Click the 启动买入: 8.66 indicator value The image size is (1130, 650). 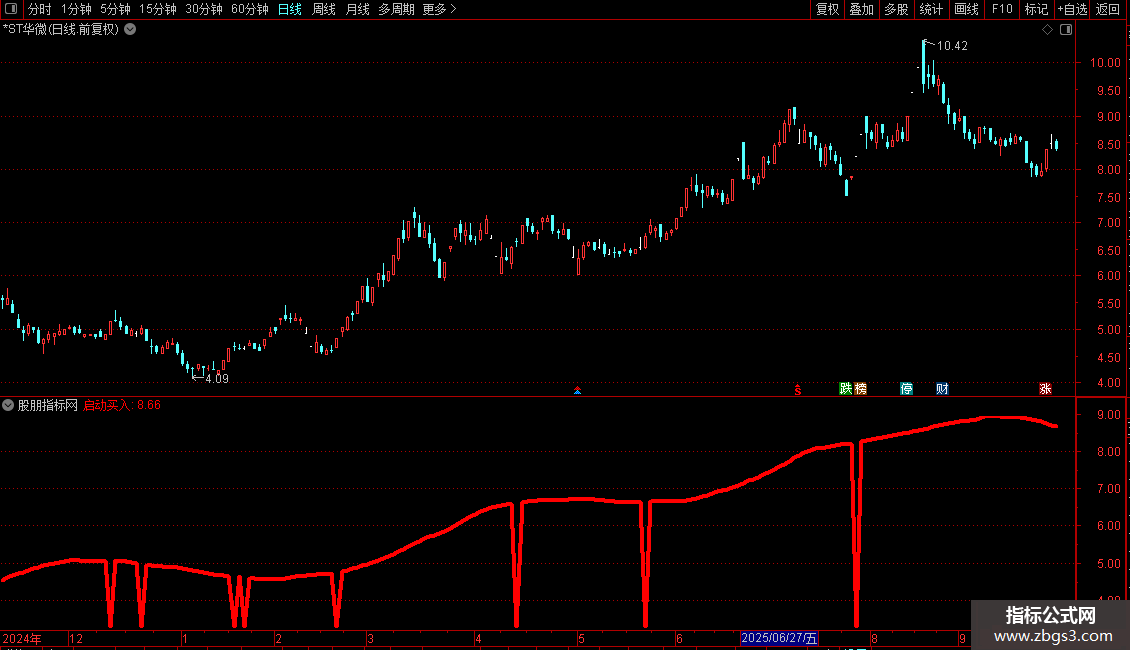point(122,405)
